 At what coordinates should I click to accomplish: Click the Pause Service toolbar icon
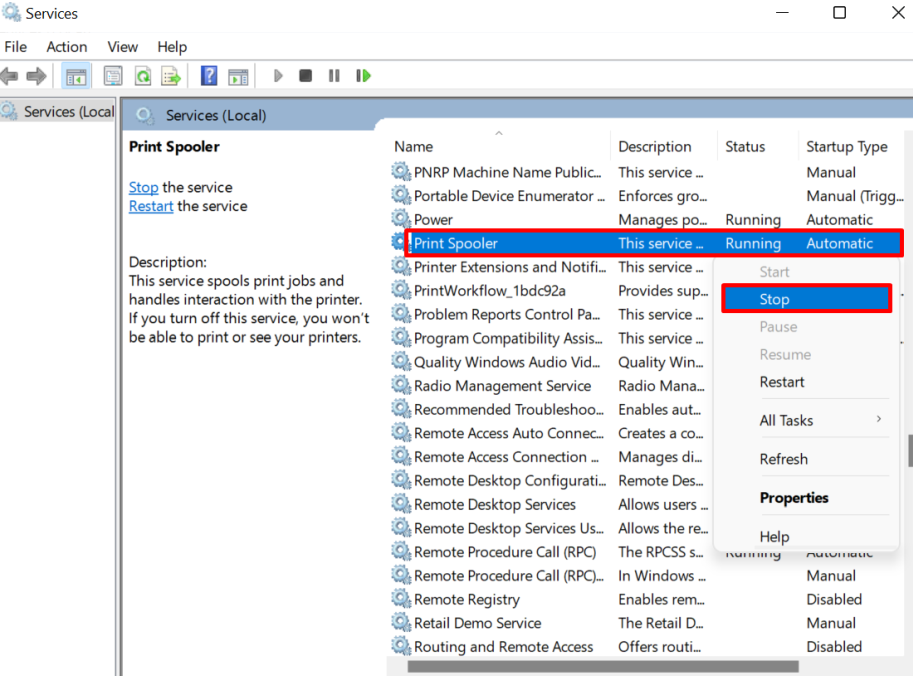[334, 76]
